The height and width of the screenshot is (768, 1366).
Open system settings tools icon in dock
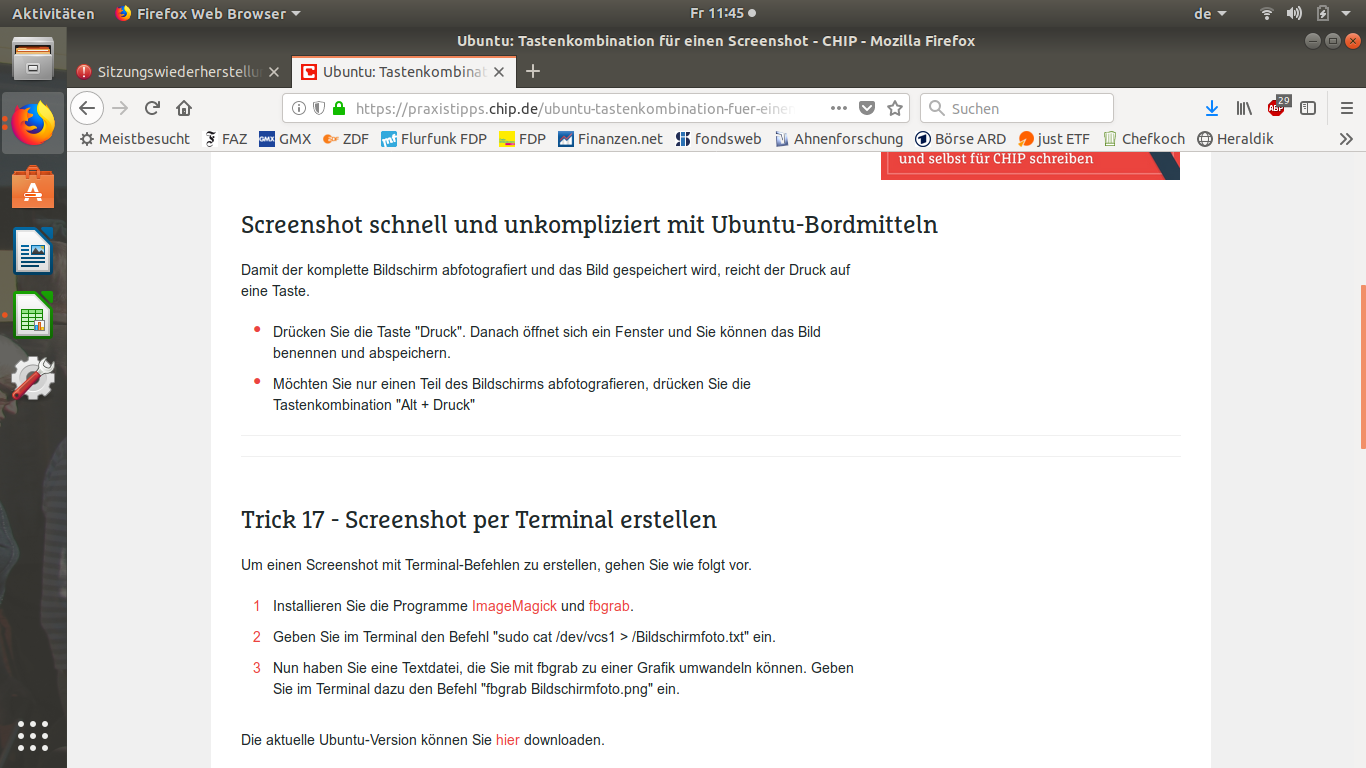point(33,379)
